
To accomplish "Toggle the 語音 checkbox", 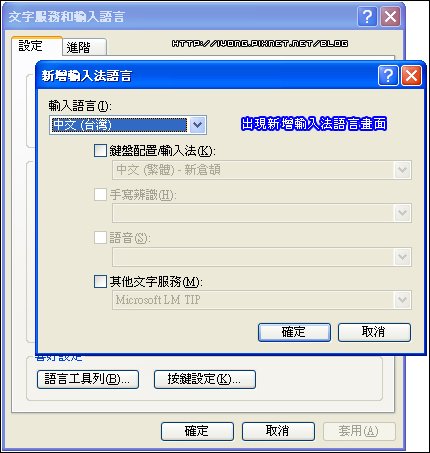I will click(100, 238).
